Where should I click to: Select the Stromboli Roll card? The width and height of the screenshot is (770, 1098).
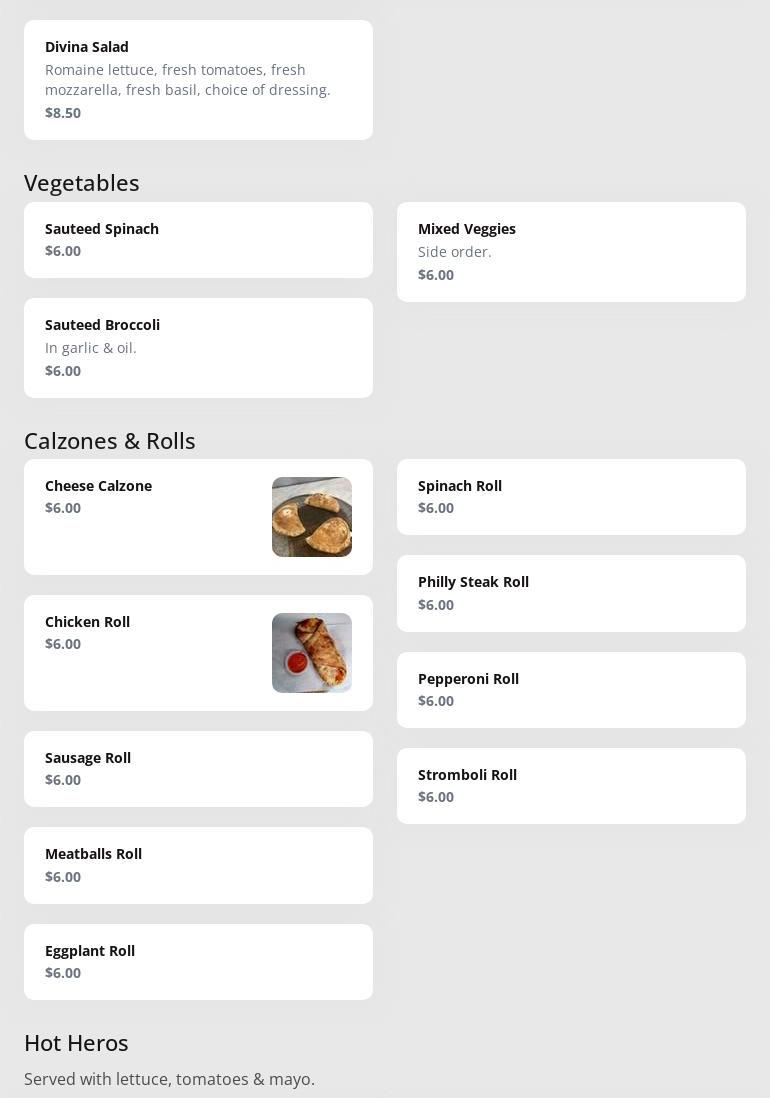point(571,786)
